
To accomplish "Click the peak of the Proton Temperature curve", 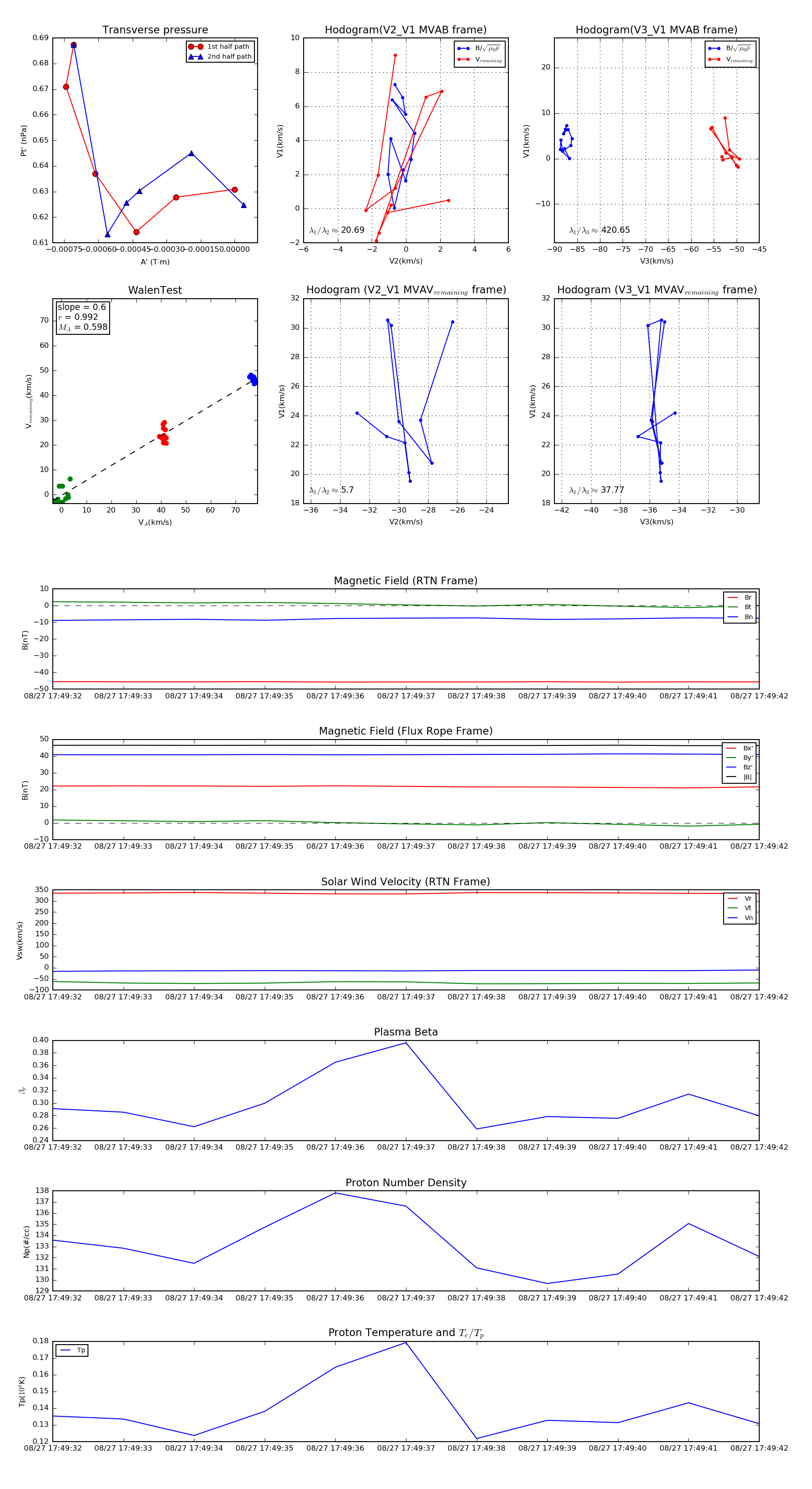I will (406, 1343).
